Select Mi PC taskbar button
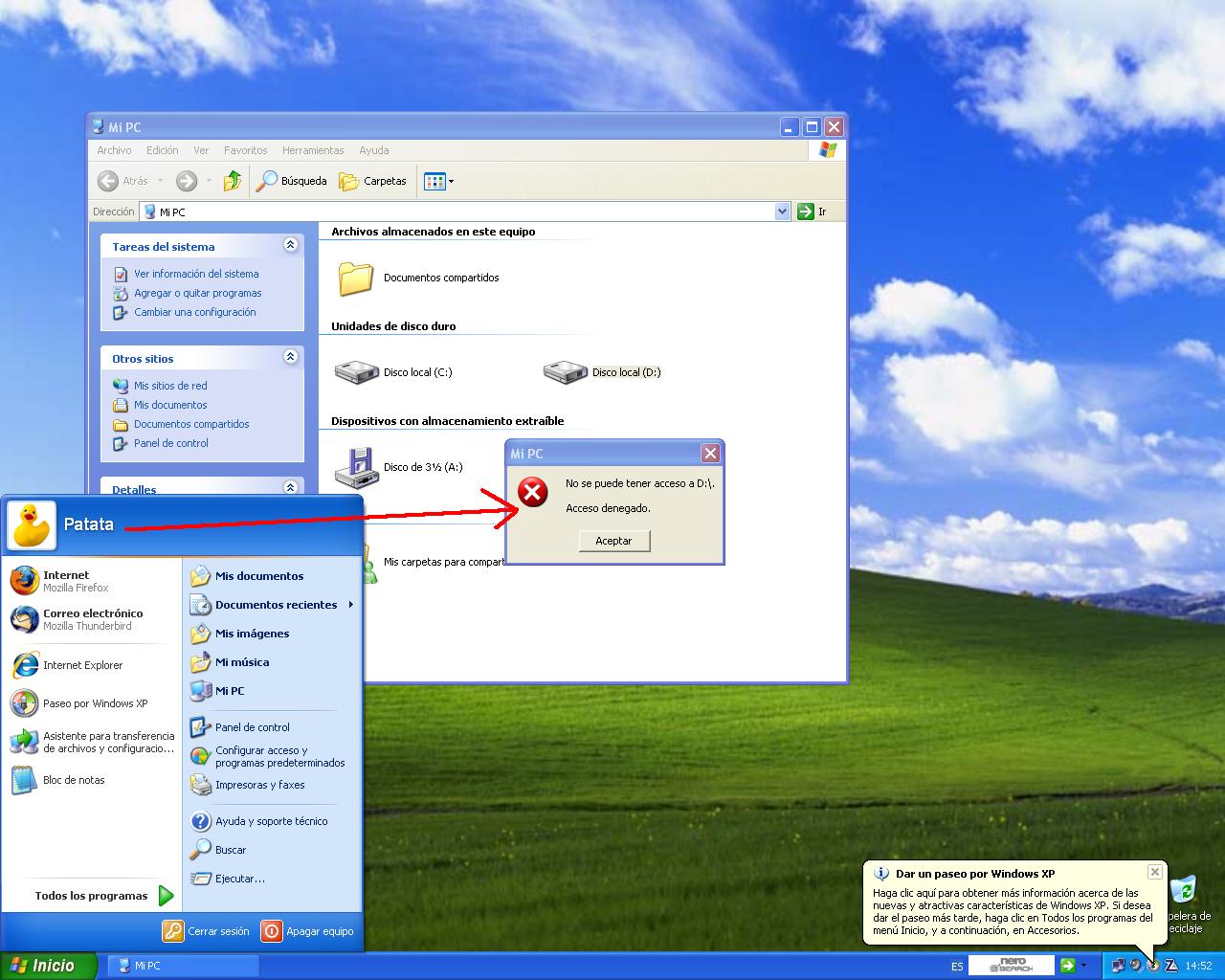1225x980 pixels. tap(183, 966)
